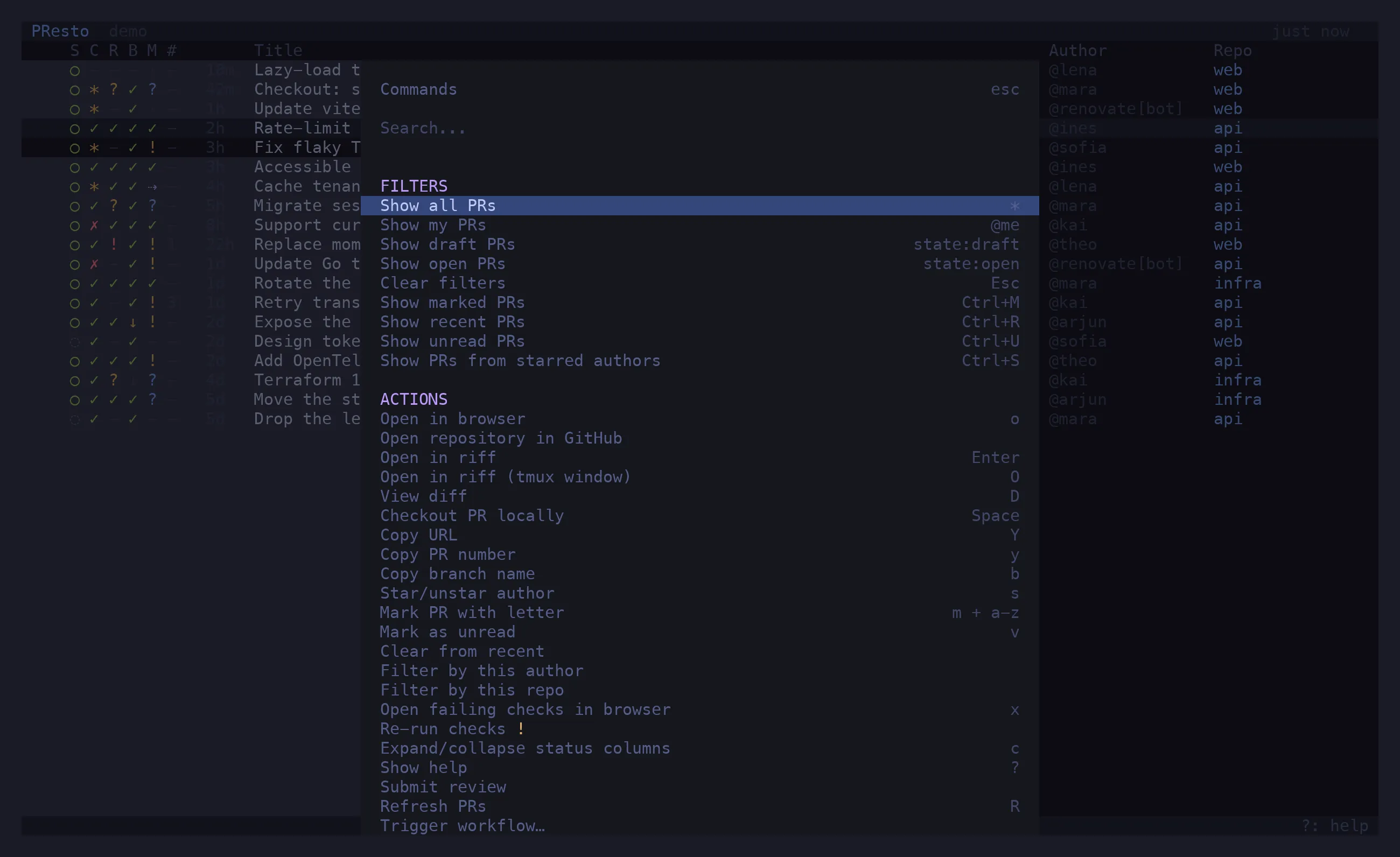The width and height of the screenshot is (1400, 857).
Task: Click the draft dotted circle on Drop the le row
Action: (74, 420)
